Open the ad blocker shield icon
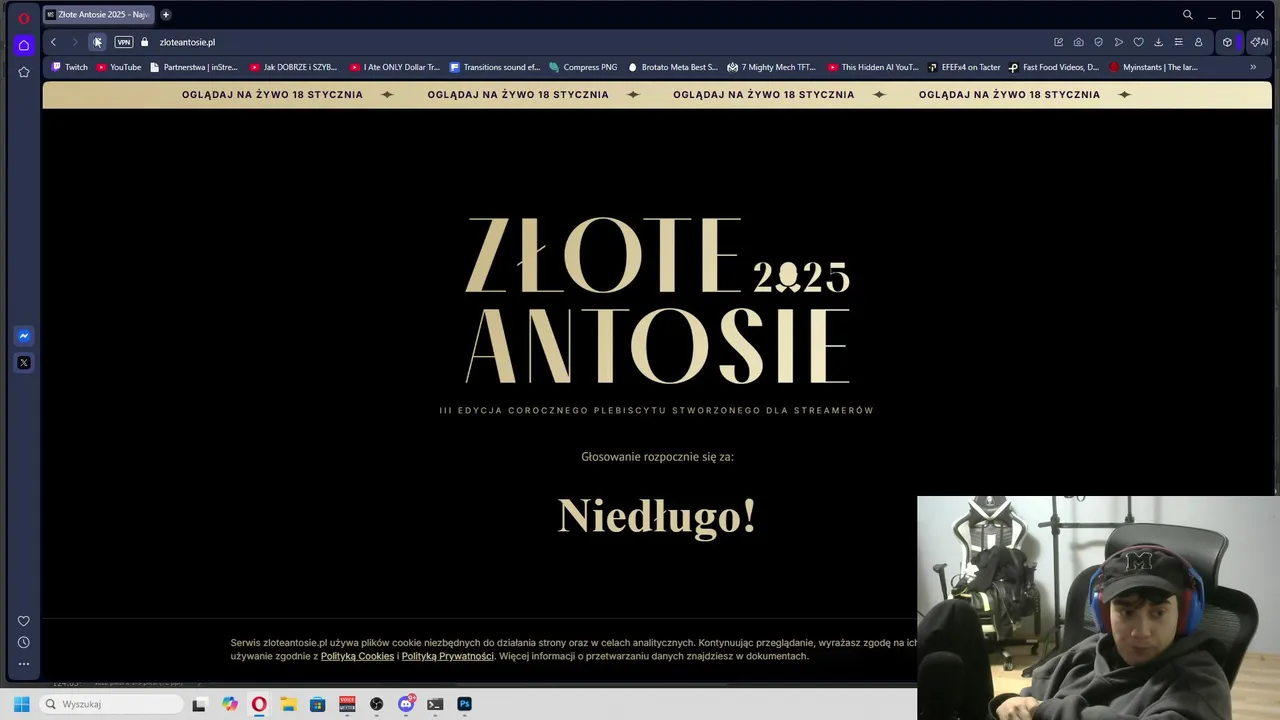Screen dimensions: 1280x720 [1099, 42]
